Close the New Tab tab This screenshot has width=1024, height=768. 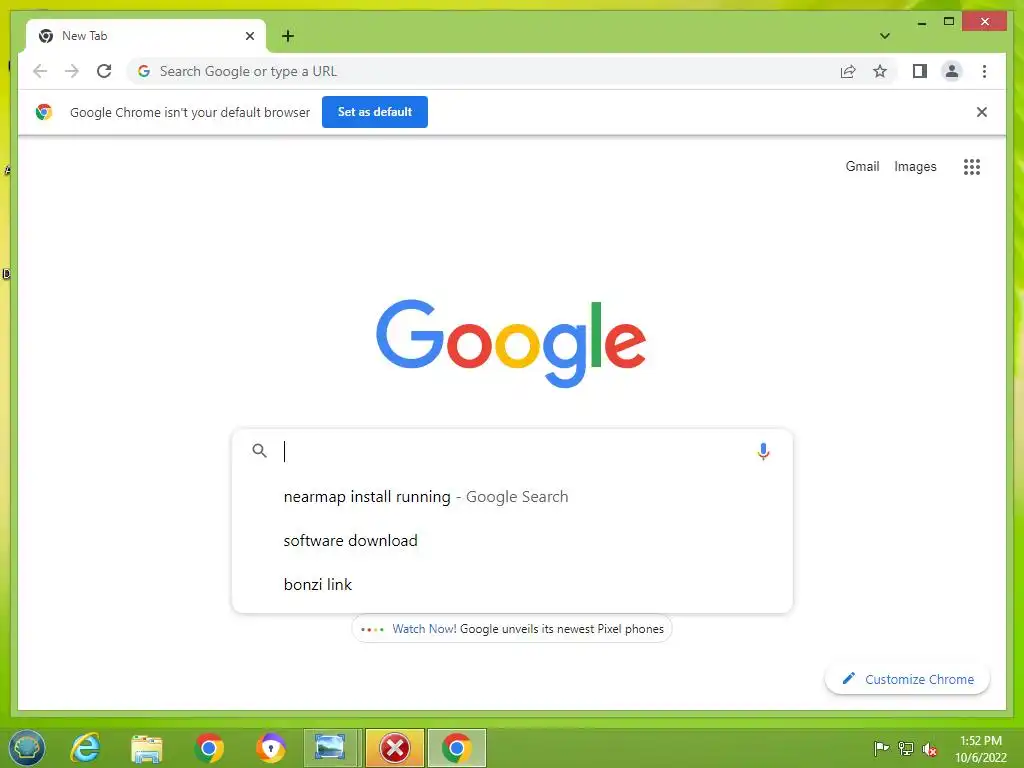249,36
